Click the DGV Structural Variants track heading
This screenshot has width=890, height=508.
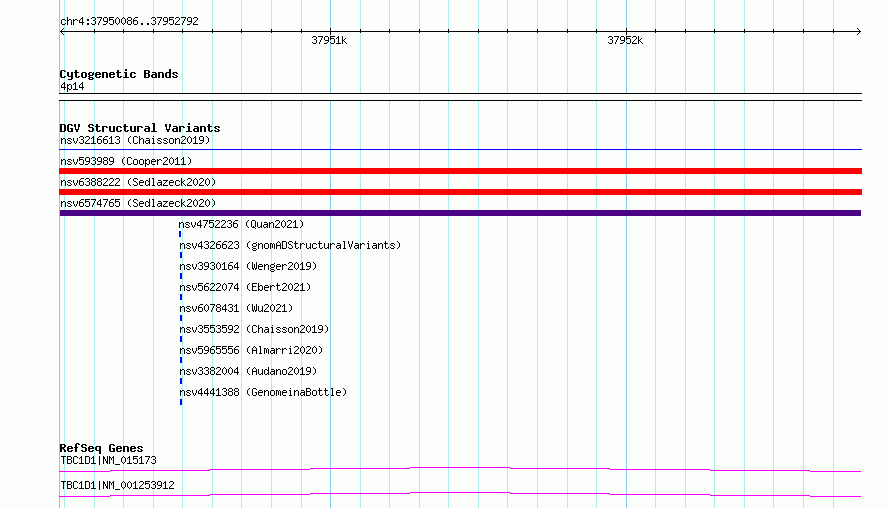(x=140, y=128)
